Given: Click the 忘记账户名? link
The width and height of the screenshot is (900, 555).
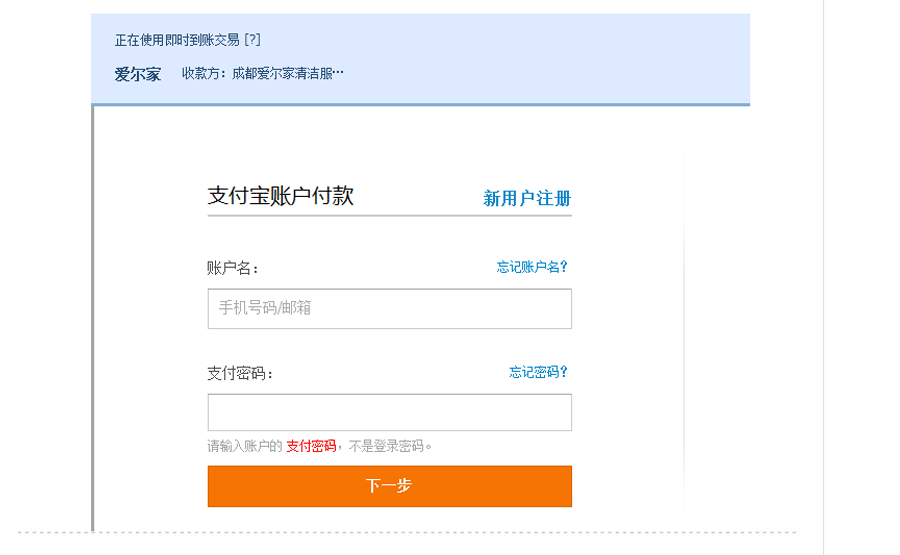Looking at the screenshot, I should (532, 267).
